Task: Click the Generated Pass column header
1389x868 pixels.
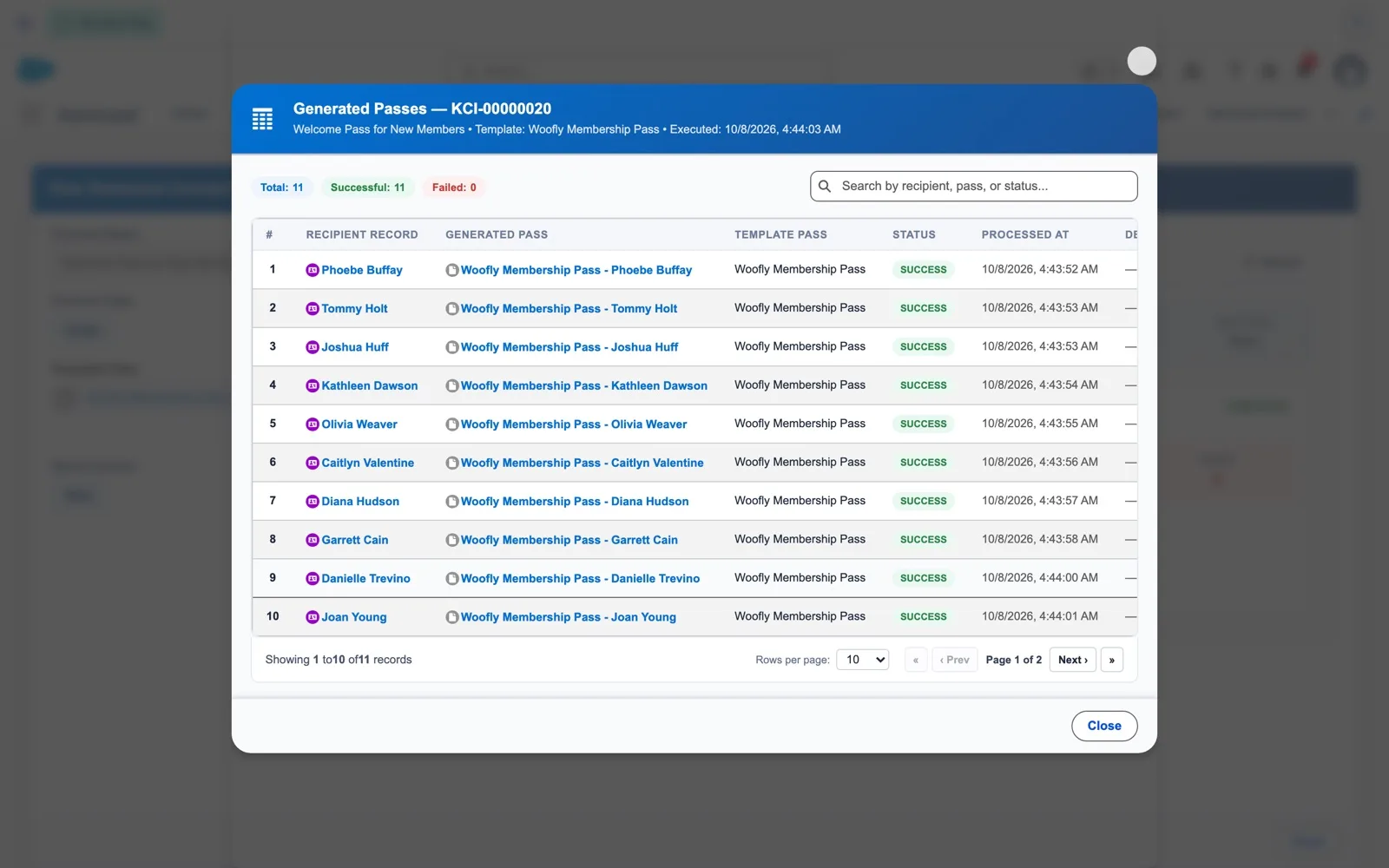Action: click(x=497, y=234)
